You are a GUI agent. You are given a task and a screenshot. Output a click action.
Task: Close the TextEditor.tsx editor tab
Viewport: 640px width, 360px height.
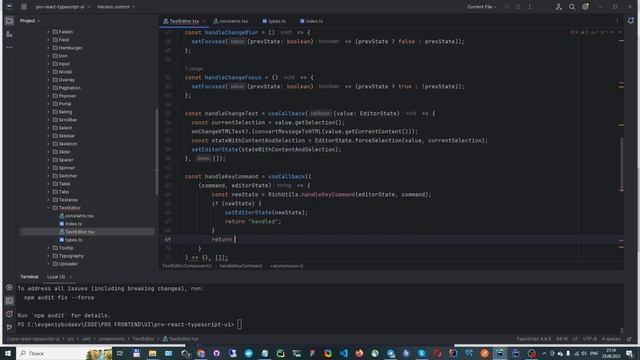(204, 21)
